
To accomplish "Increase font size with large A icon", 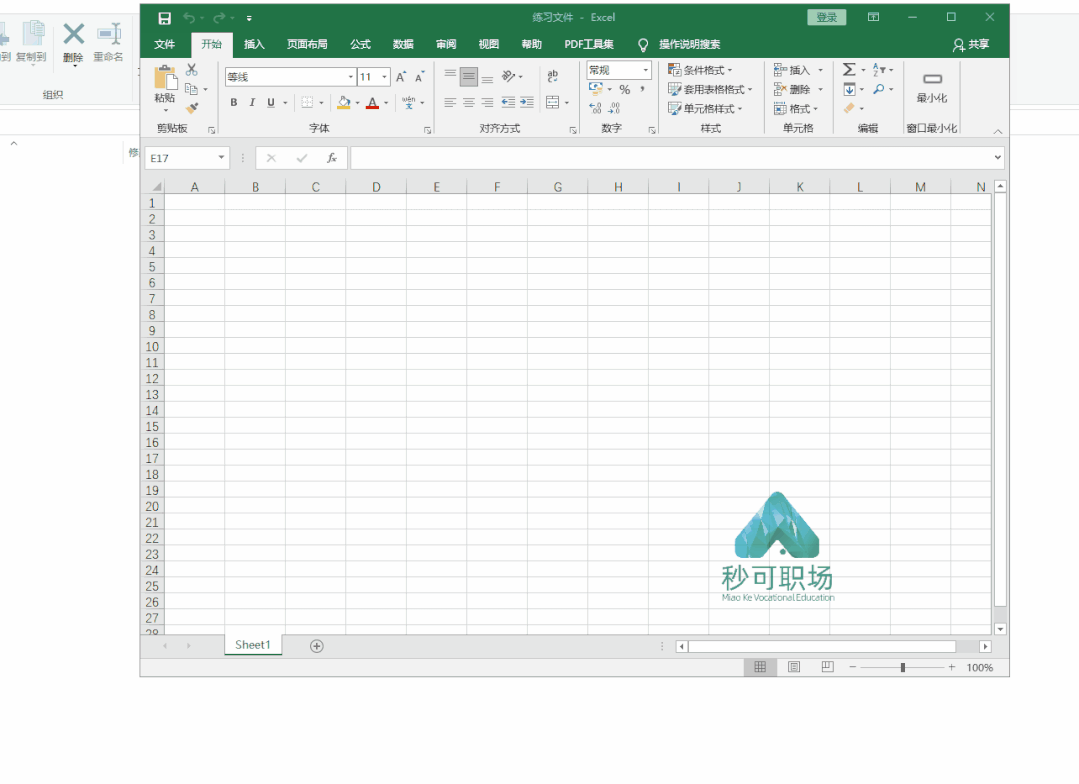I will [400, 77].
